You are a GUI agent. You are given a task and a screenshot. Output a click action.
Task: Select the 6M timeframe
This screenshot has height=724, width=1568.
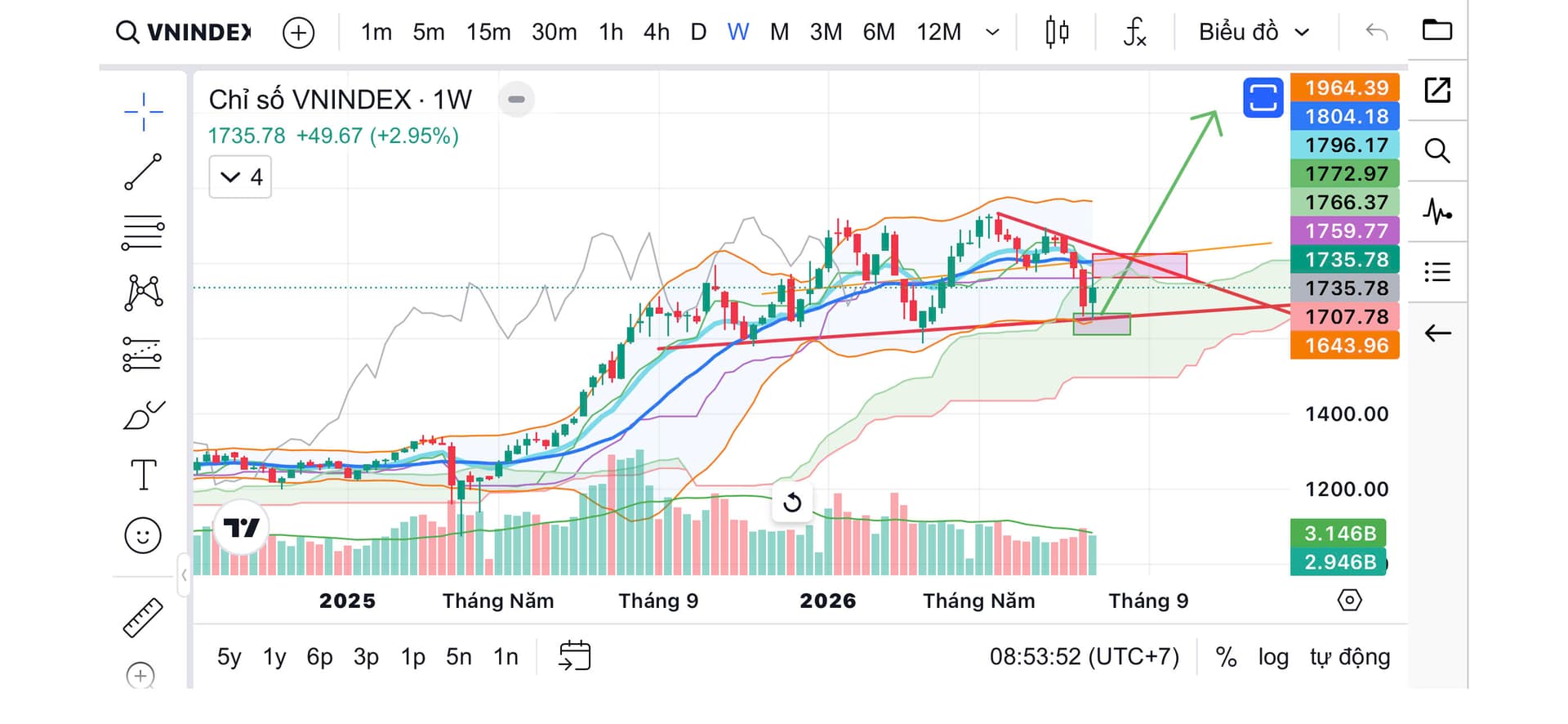point(880,32)
